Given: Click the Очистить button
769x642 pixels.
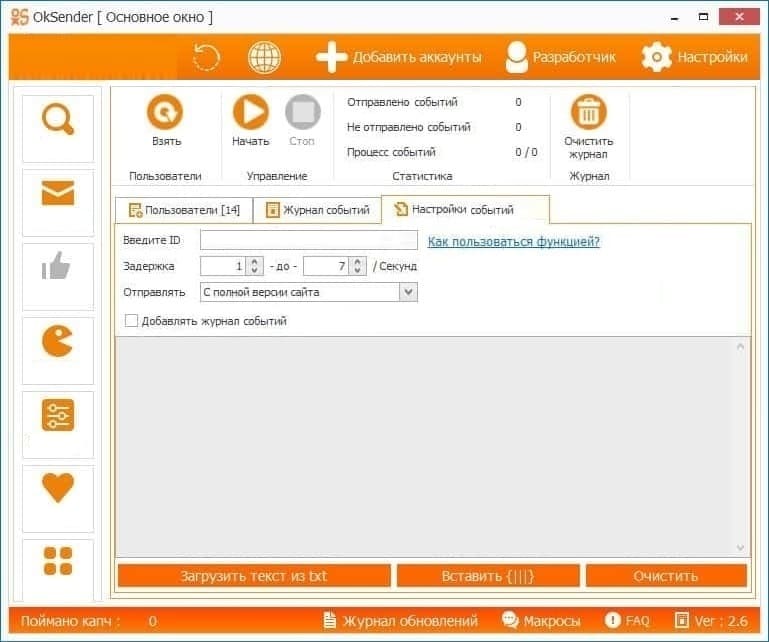Looking at the screenshot, I should [x=666, y=576].
